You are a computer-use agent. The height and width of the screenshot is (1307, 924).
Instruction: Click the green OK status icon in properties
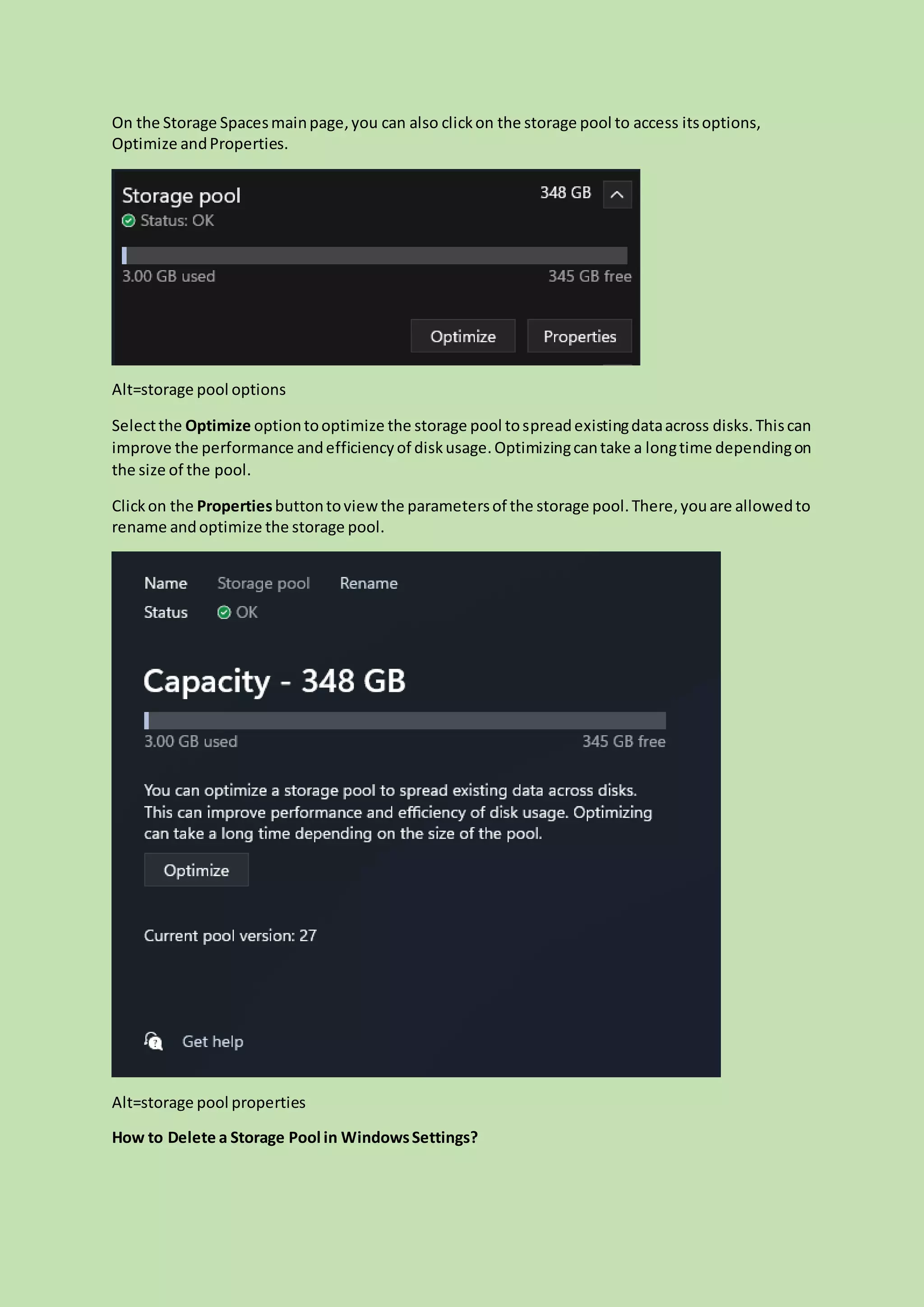click(x=224, y=612)
